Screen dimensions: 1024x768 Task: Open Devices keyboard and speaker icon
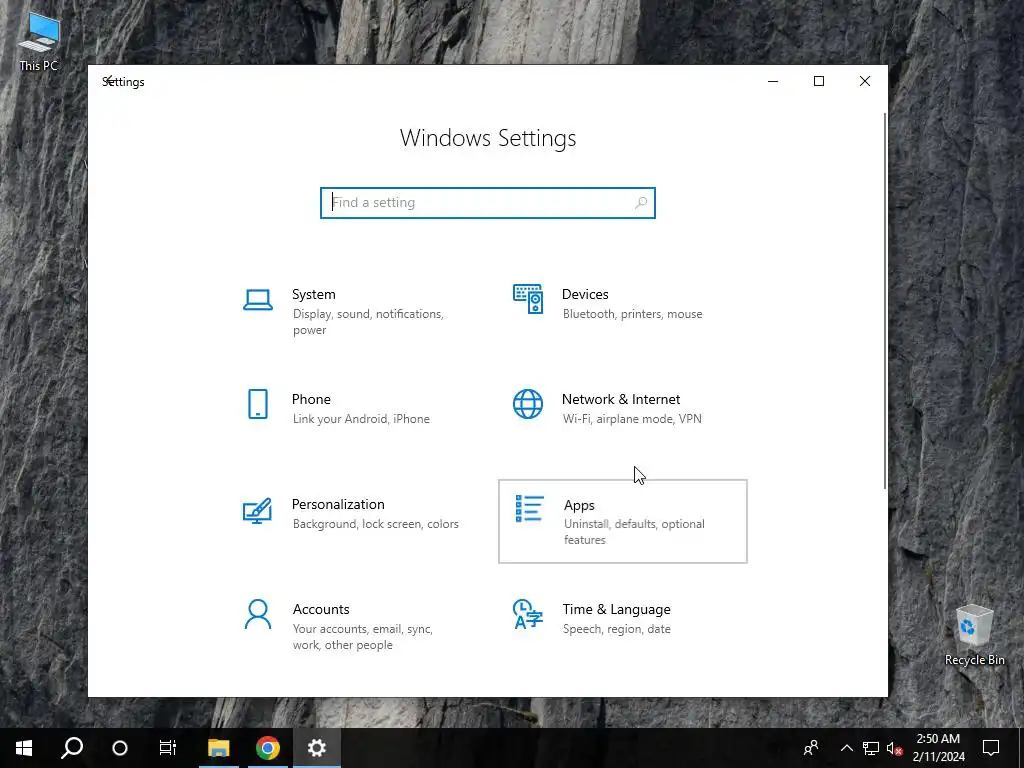coord(528,299)
